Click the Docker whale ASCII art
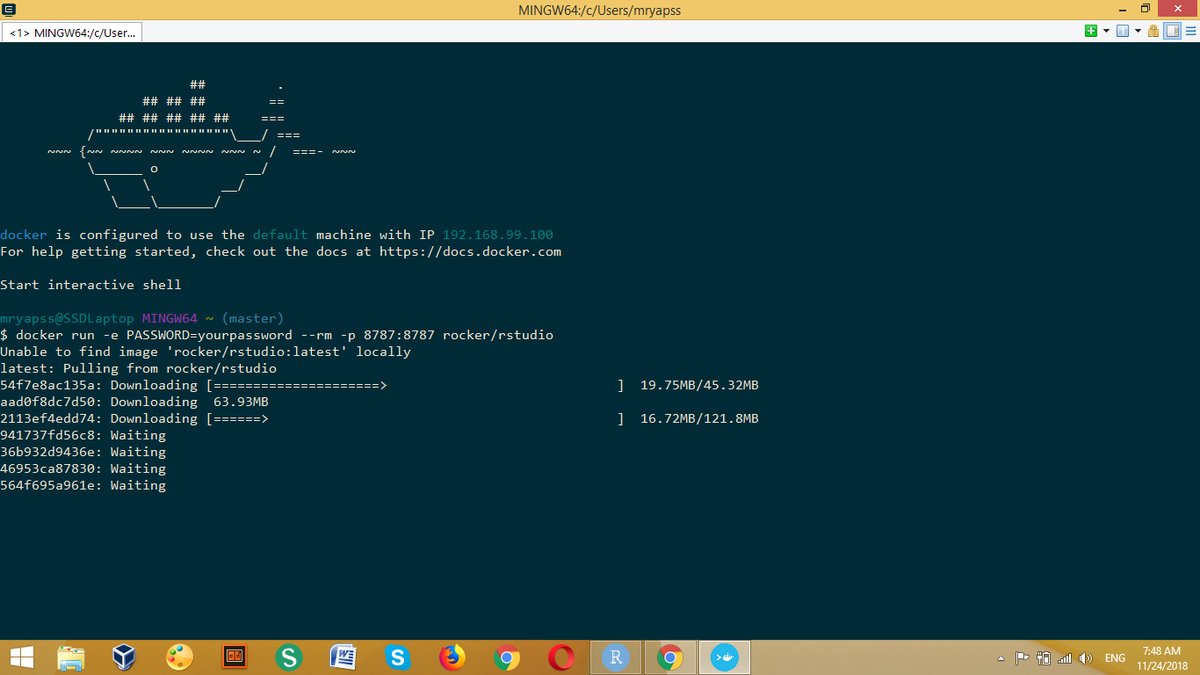Viewport: 1200px width, 675px height. click(200, 144)
